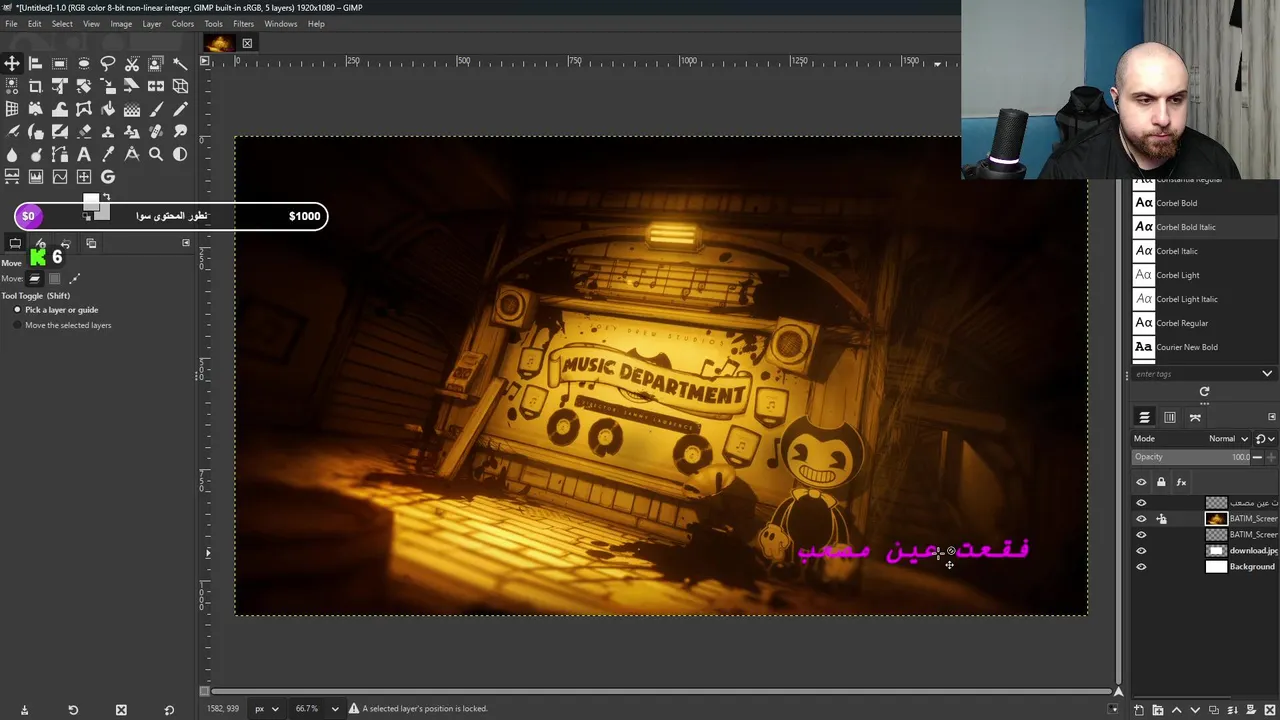Select the Foreground Select tool
Image resolution: width=1280 pixels, height=720 pixels.
click(156, 63)
